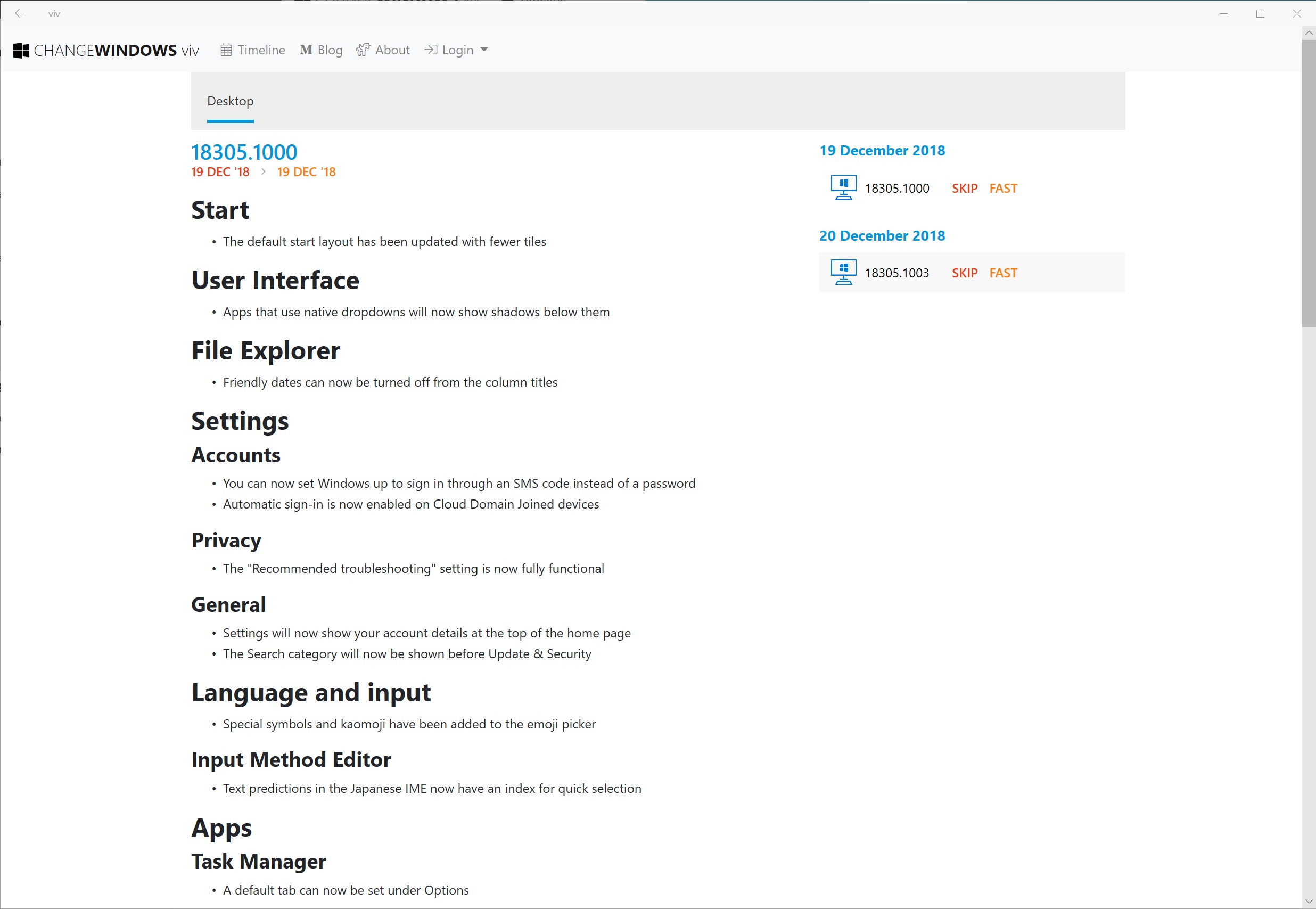Click the About rocket icon
This screenshot has width=1316, height=909.
[x=363, y=50]
